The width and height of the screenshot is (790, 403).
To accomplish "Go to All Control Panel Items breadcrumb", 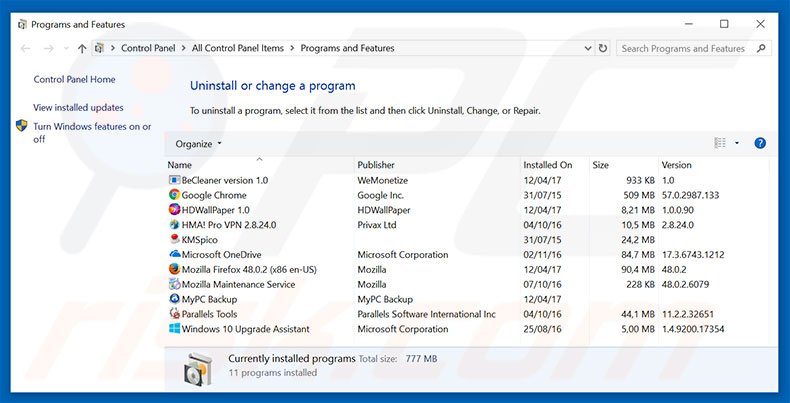I will point(238,48).
